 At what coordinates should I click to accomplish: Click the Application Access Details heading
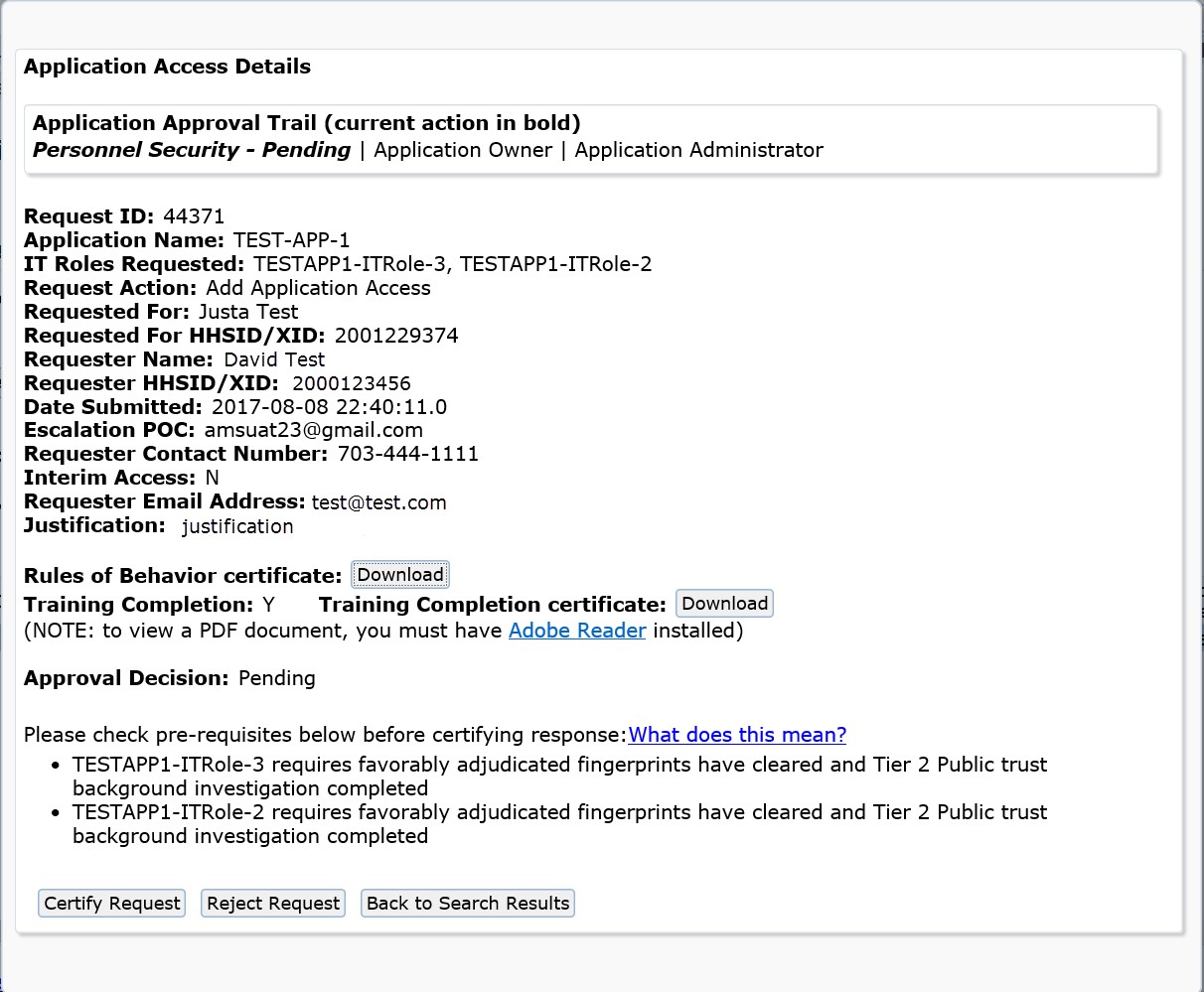click(167, 67)
